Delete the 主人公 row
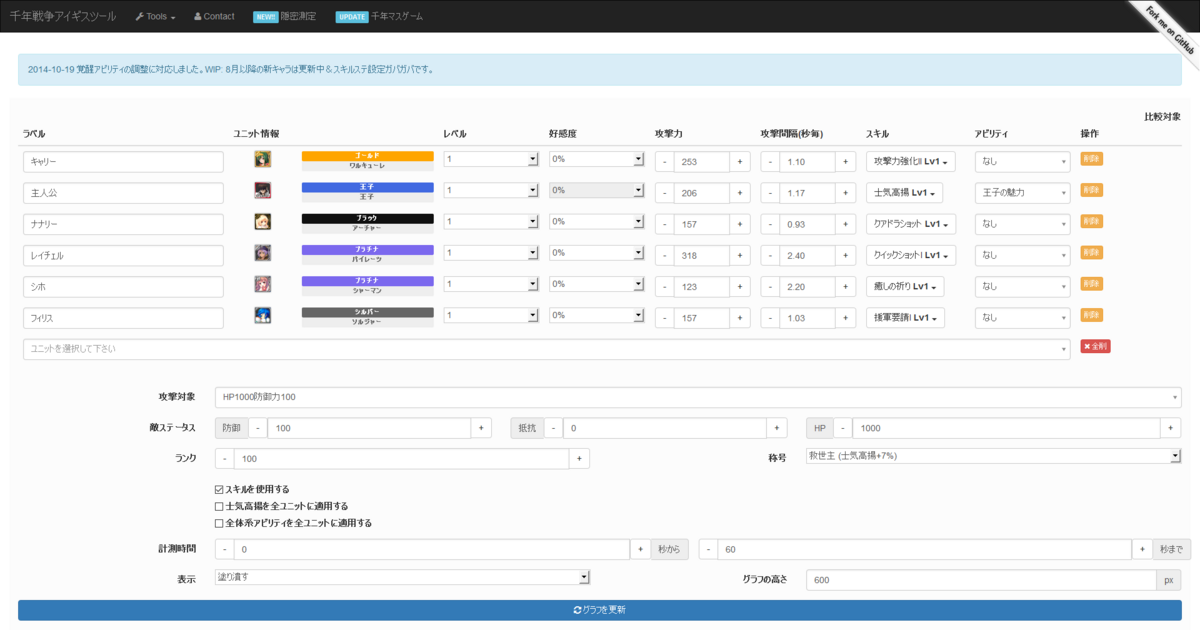The width and height of the screenshot is (1200, 630). click(1091, 190)
